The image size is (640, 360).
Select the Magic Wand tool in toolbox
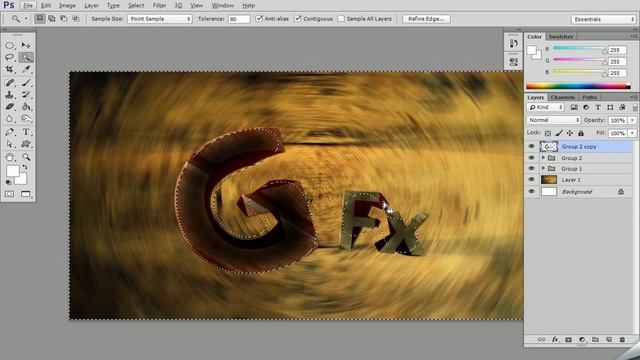point(26,57)
